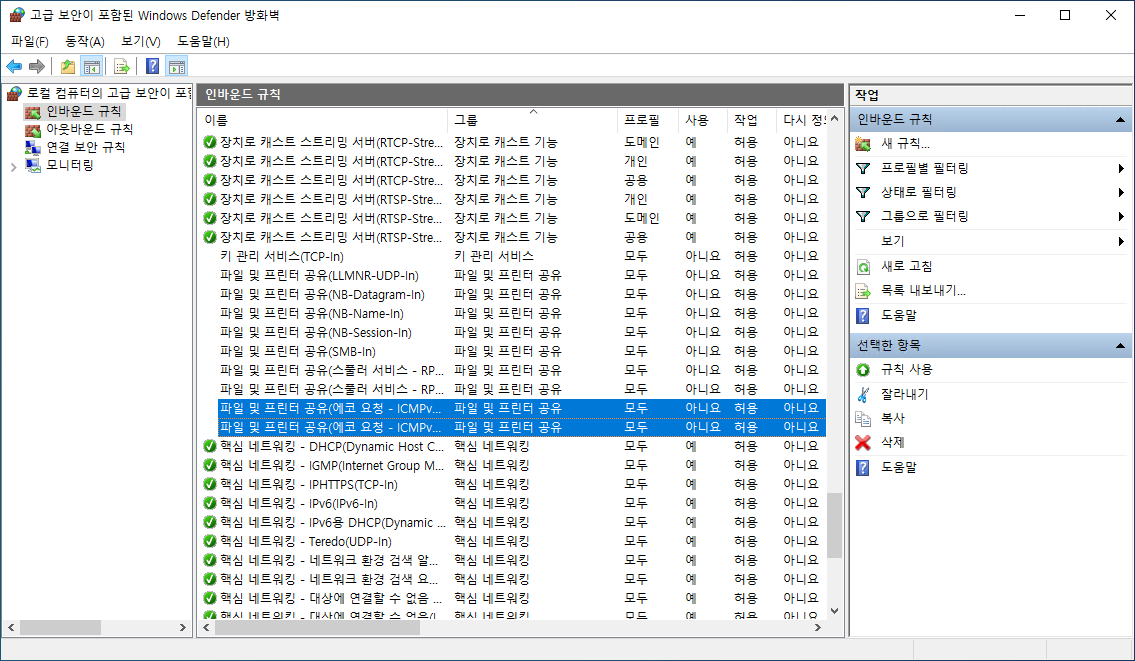The width and height of the screenshot is (1135, 661).
Task: Select 파일 및 프린터 공유(NB-Session-In) rule
Action: pyautogui.click(x=316, y=332)
